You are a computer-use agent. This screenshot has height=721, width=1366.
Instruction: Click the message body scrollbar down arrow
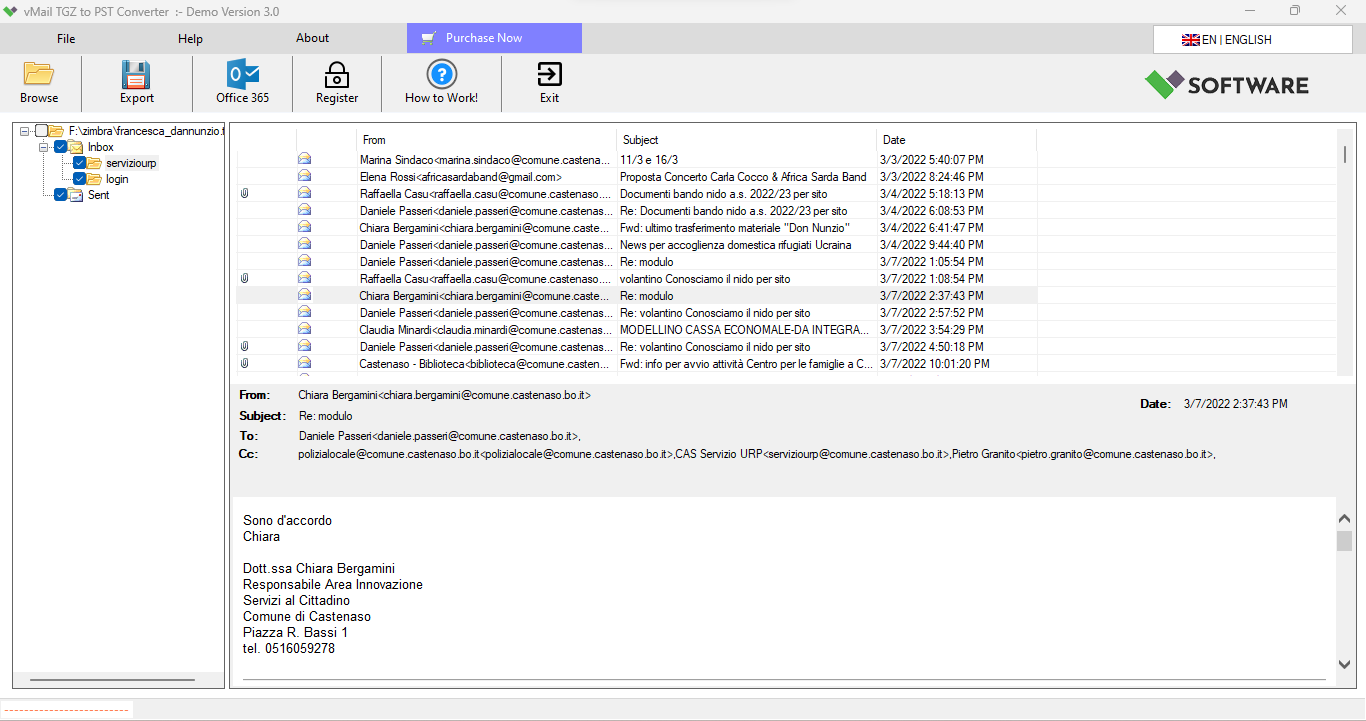(x=1344, y=663)
